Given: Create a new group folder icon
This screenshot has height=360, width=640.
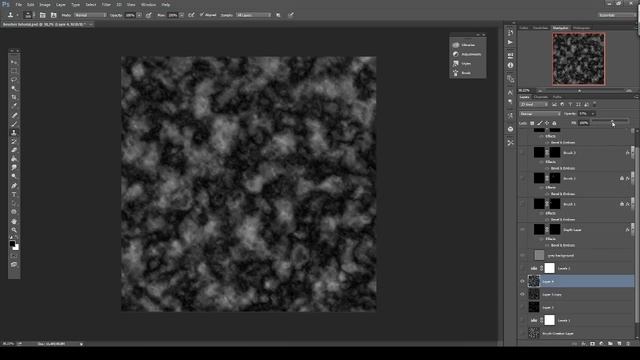Looking at the screenshot, I should pos(610,344).
